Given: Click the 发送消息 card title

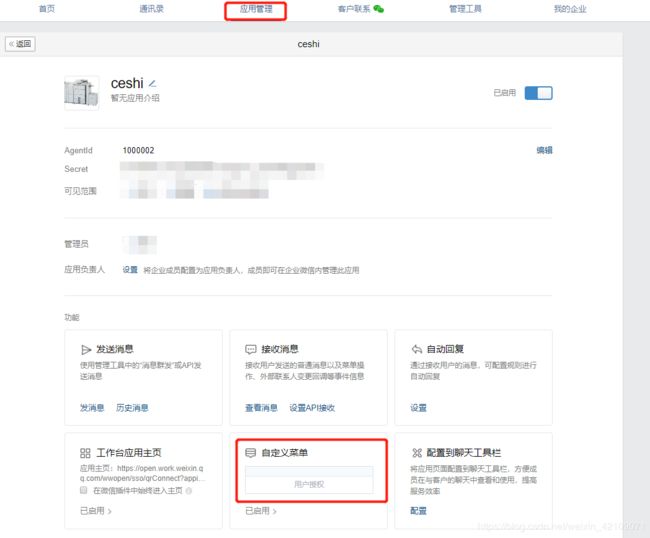Looking at the screenshot, I should (115, 349).
